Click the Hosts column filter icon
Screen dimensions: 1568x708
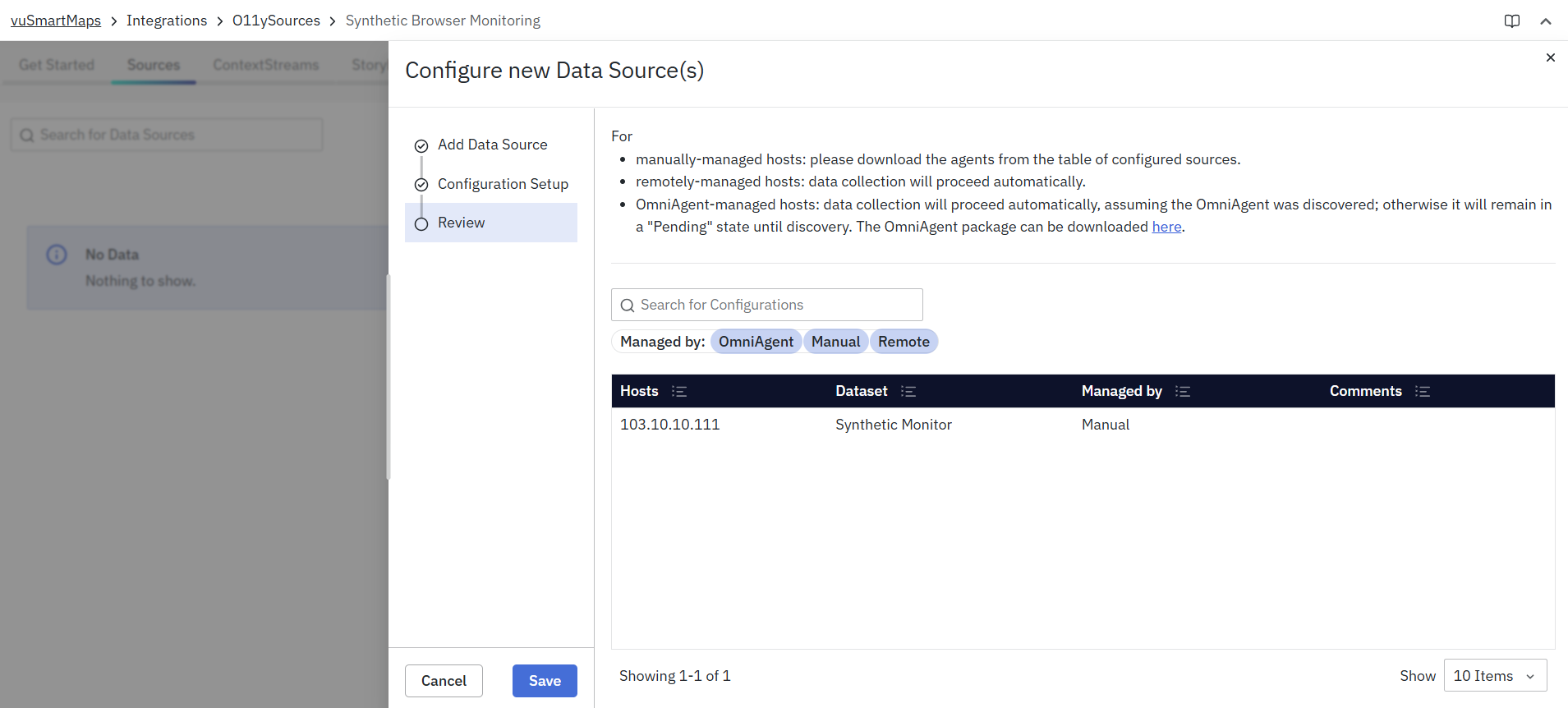678,392
